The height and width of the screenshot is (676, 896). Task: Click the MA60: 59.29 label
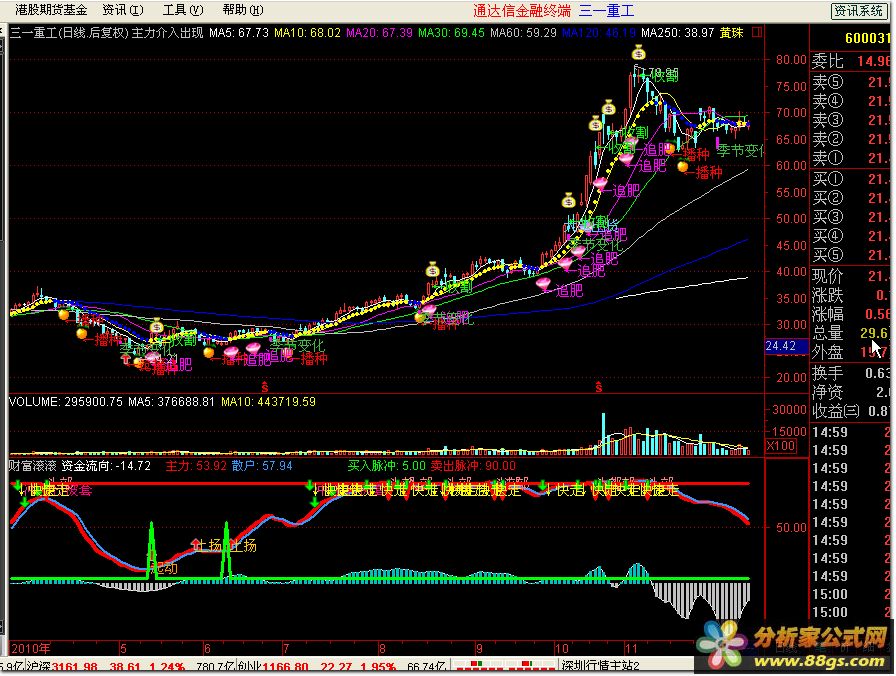pos(523,33)
